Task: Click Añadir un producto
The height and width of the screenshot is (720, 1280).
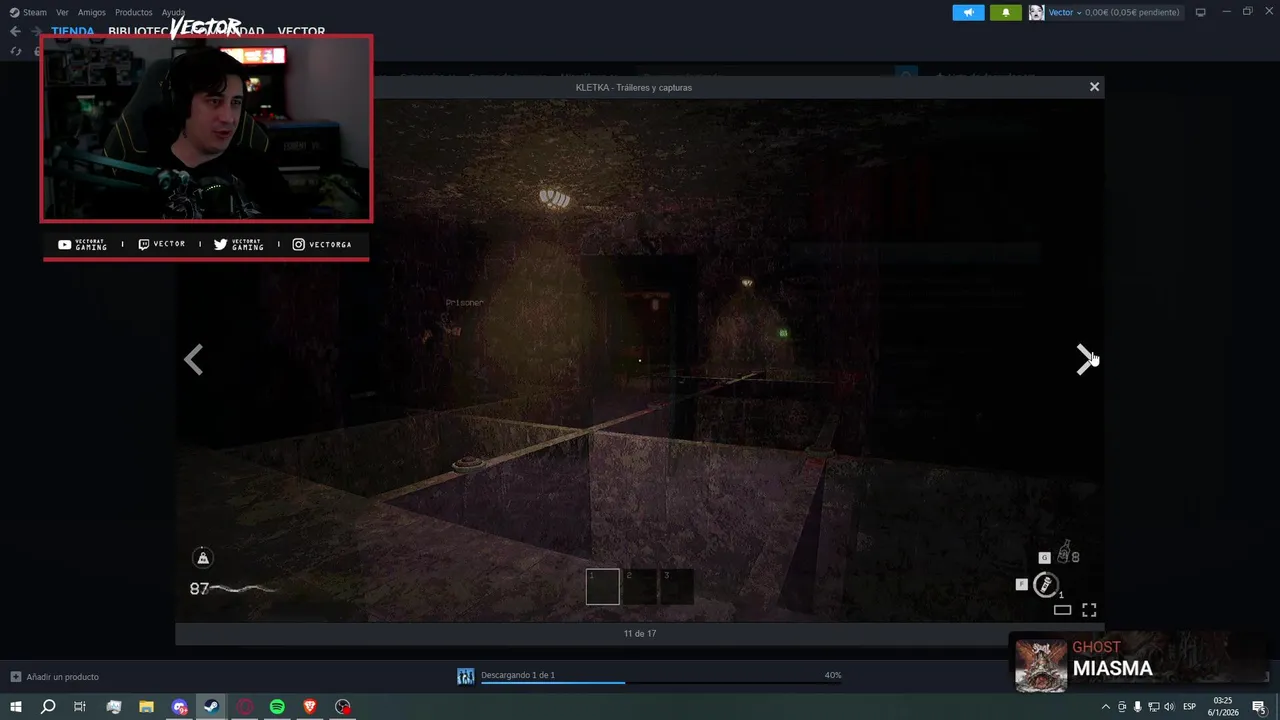Action: (55, 677)
